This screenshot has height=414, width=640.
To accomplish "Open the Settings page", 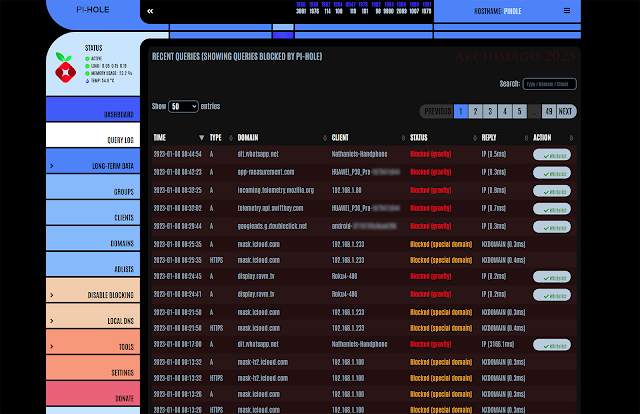I will 93,367.
